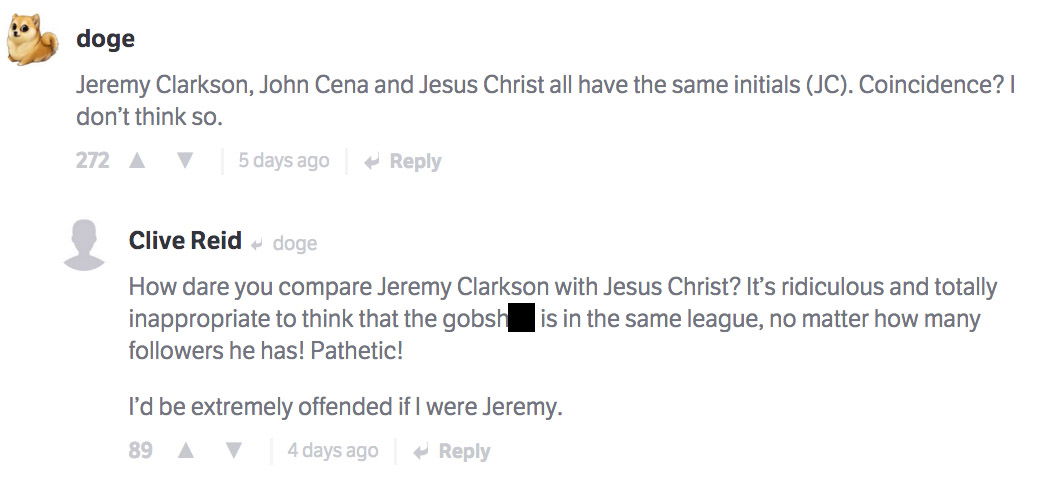Reply to Clive Reid's comment
The width and height of the screenshot is (1051, 481).
click(464, 451)
